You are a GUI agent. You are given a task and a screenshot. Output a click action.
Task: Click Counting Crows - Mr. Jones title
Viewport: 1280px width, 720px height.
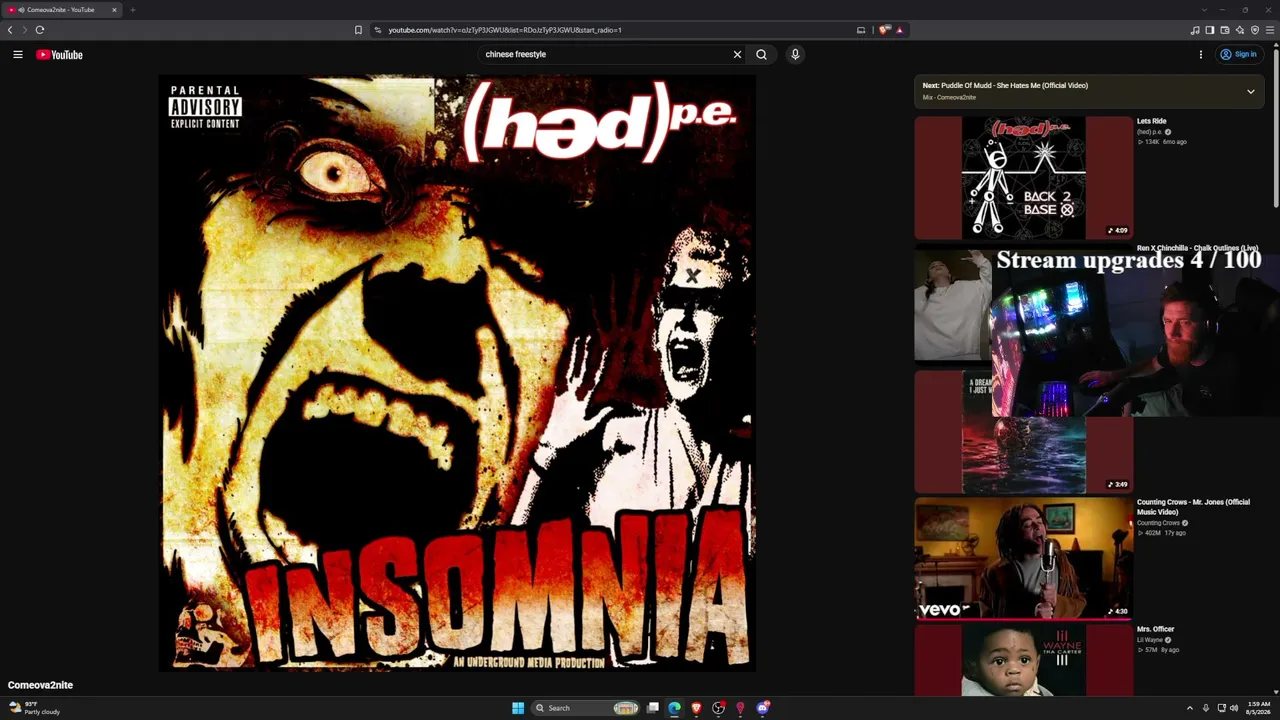tap(1193, 507)
